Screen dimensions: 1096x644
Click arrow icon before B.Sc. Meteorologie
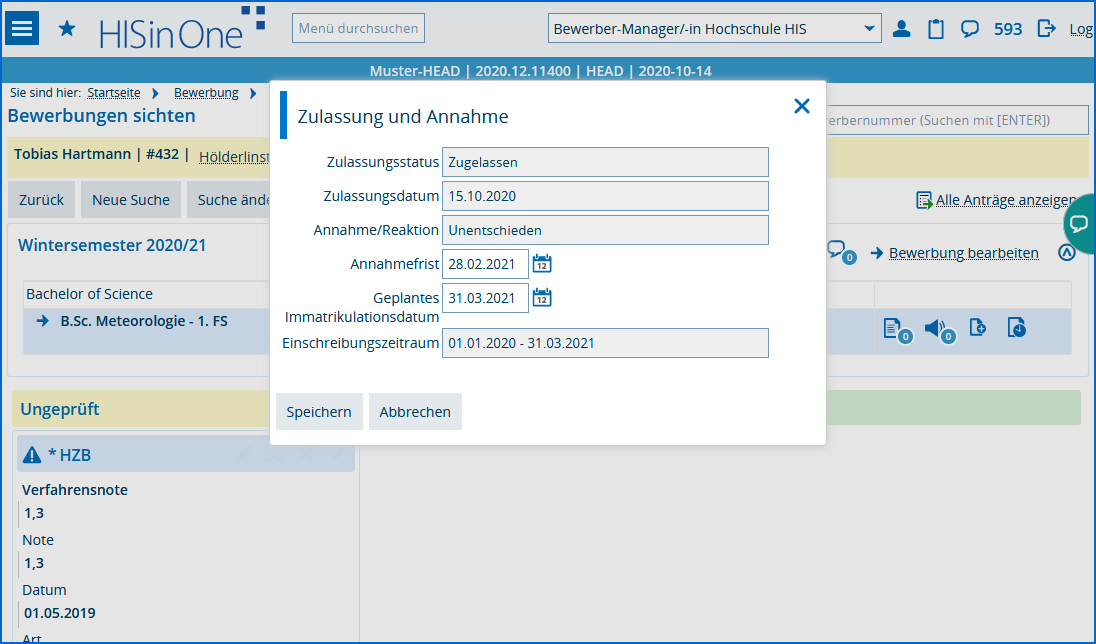click(43, 321)
